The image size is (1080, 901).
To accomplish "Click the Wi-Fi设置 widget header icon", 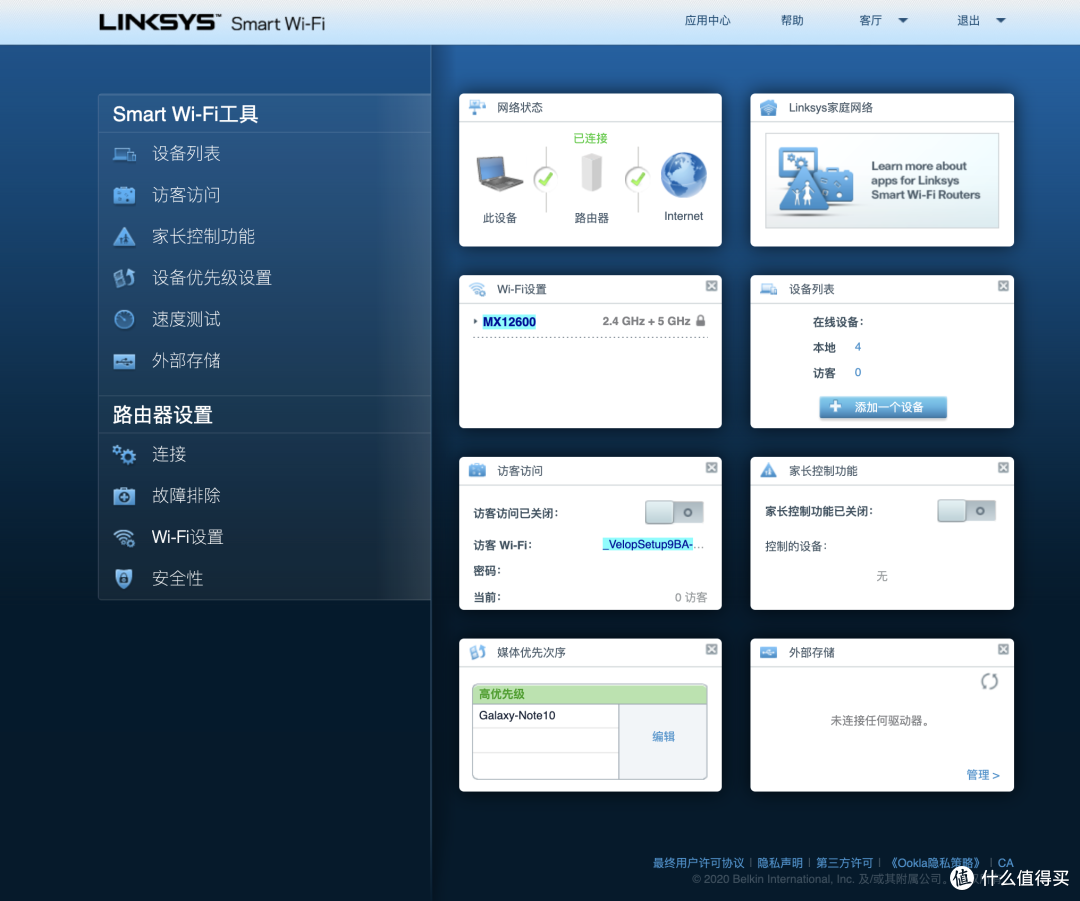I will 478,289.
